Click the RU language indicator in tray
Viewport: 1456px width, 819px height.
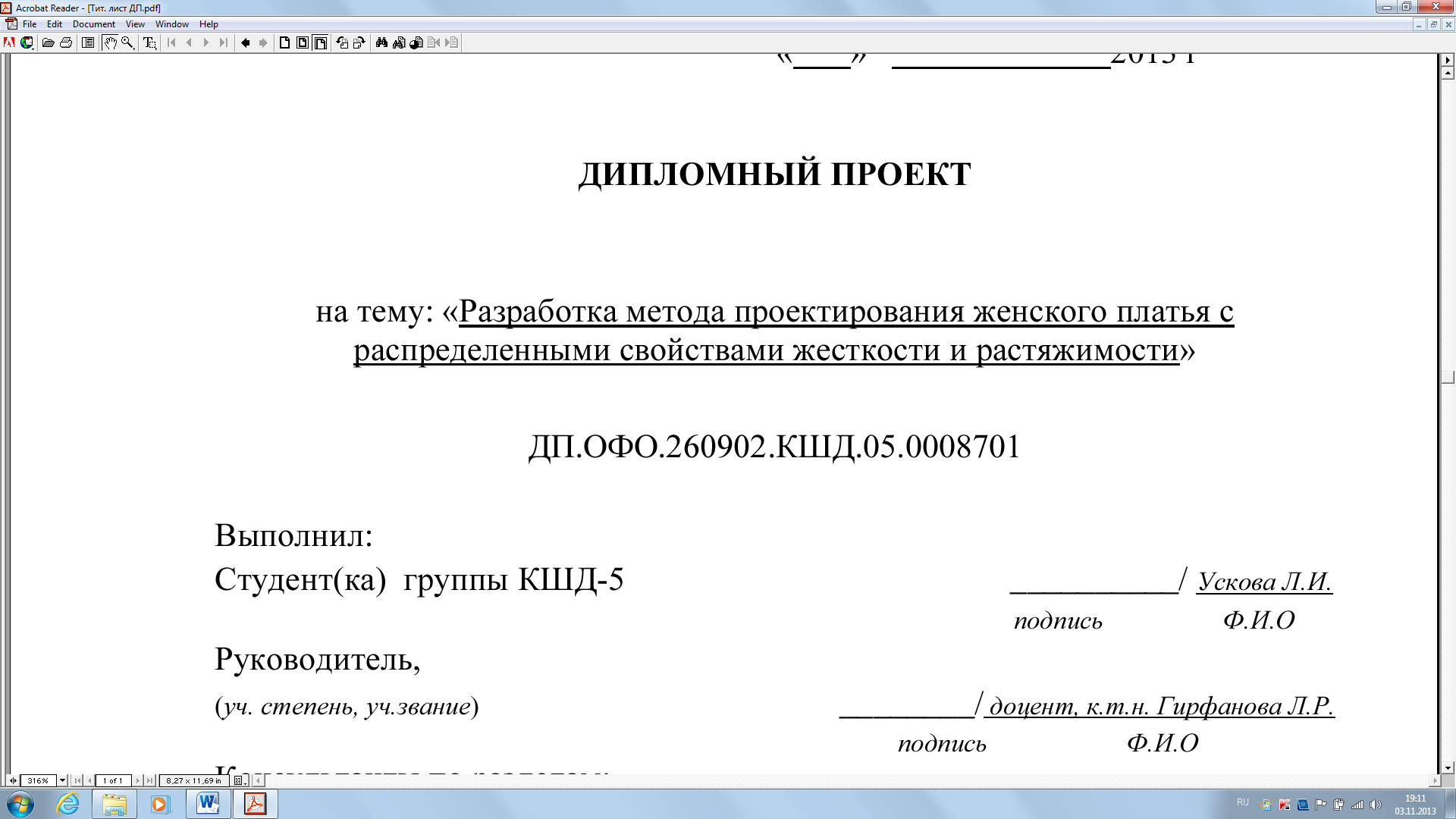coord(1242,802)
